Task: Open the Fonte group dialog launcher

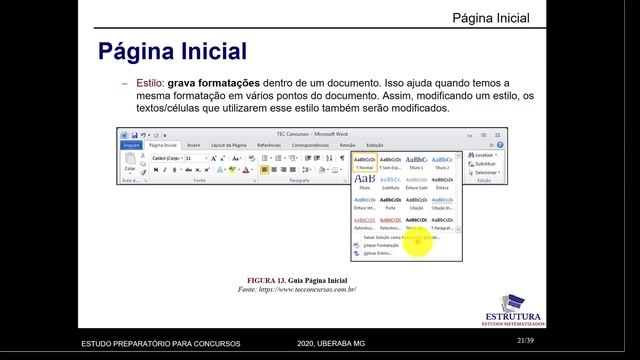Action: tap(254, 180)
